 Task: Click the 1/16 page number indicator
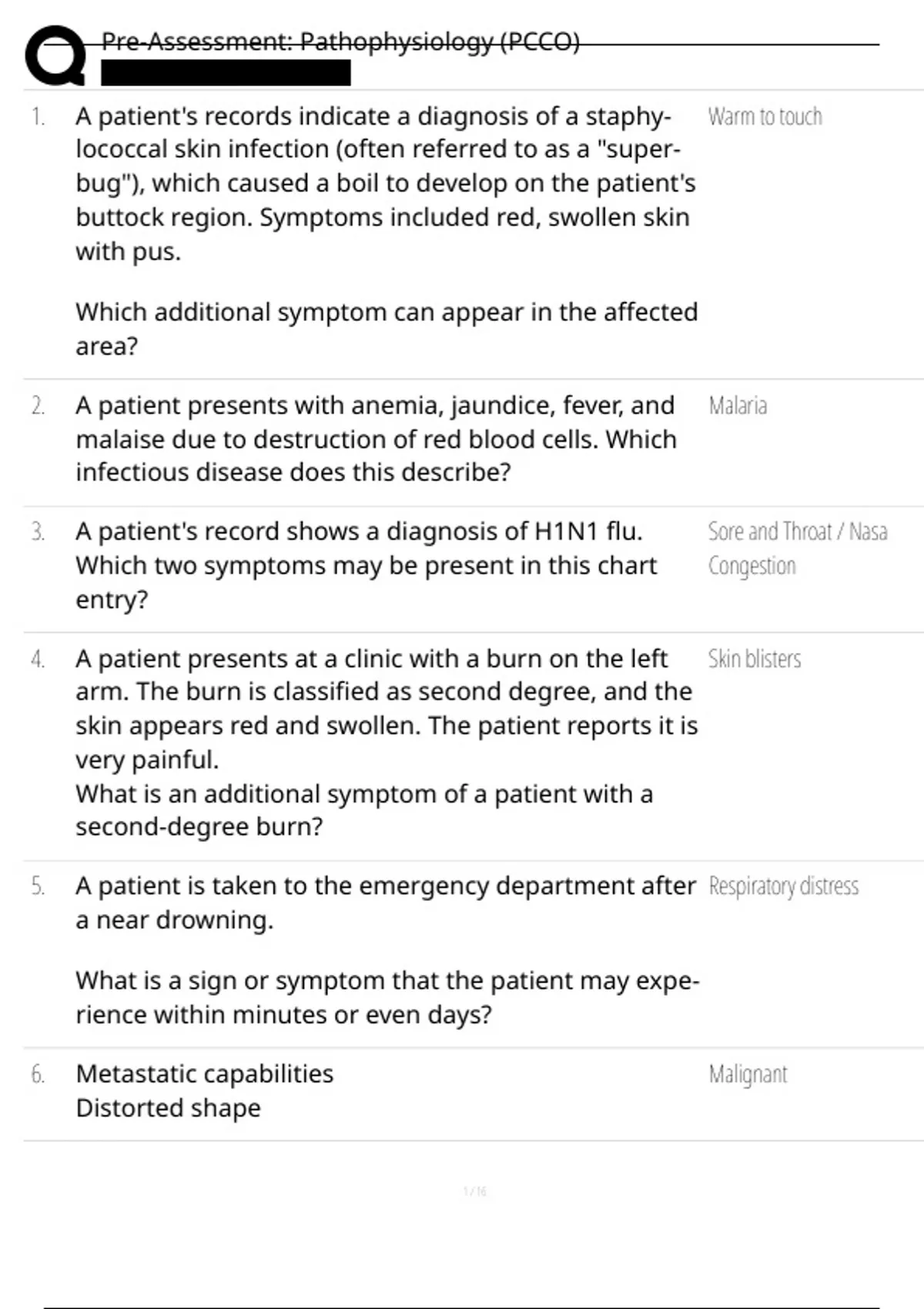pyautogui.click(x=475, y=1191)
